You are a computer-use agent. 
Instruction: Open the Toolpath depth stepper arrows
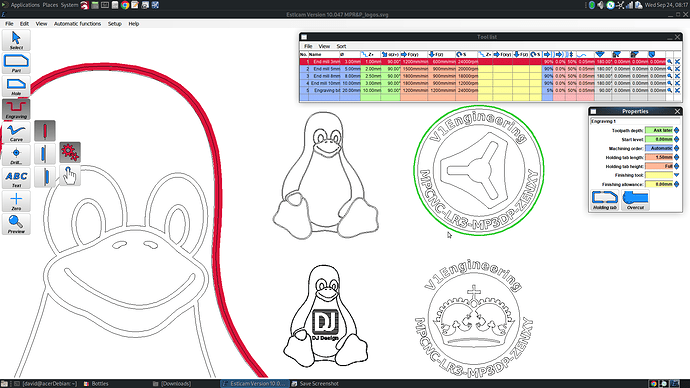(676, 130)
